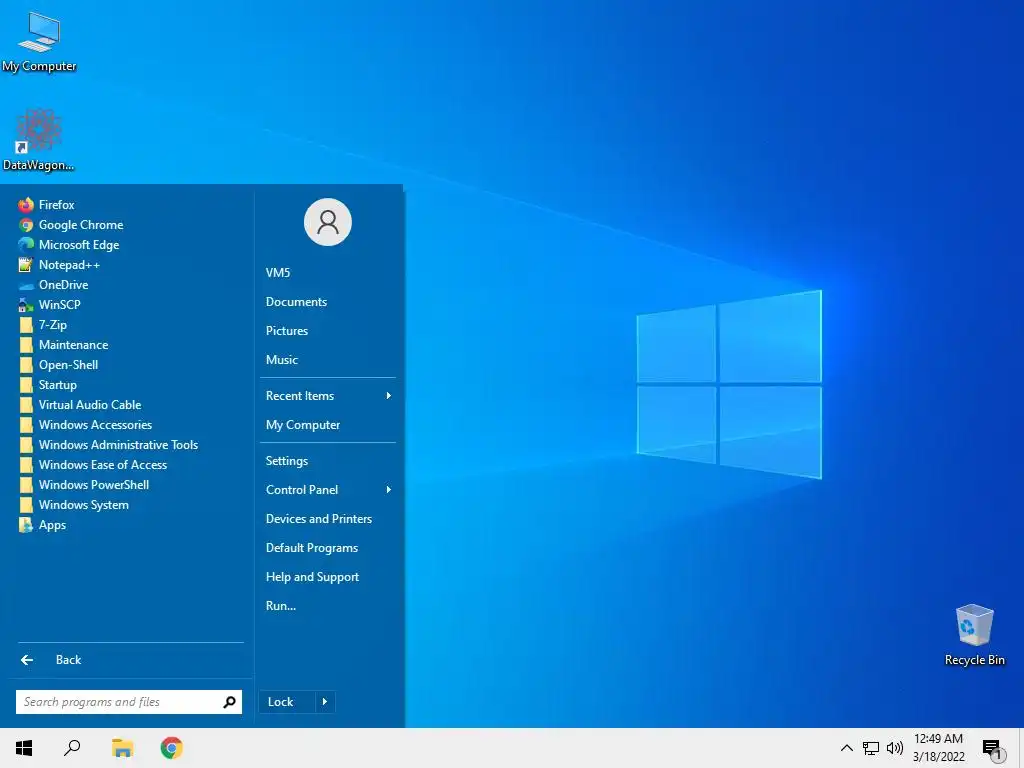The height and width of the screenshot is (768, 1024).
Task: Open the taskbar clock and date
Action: (x=938, y=748)
